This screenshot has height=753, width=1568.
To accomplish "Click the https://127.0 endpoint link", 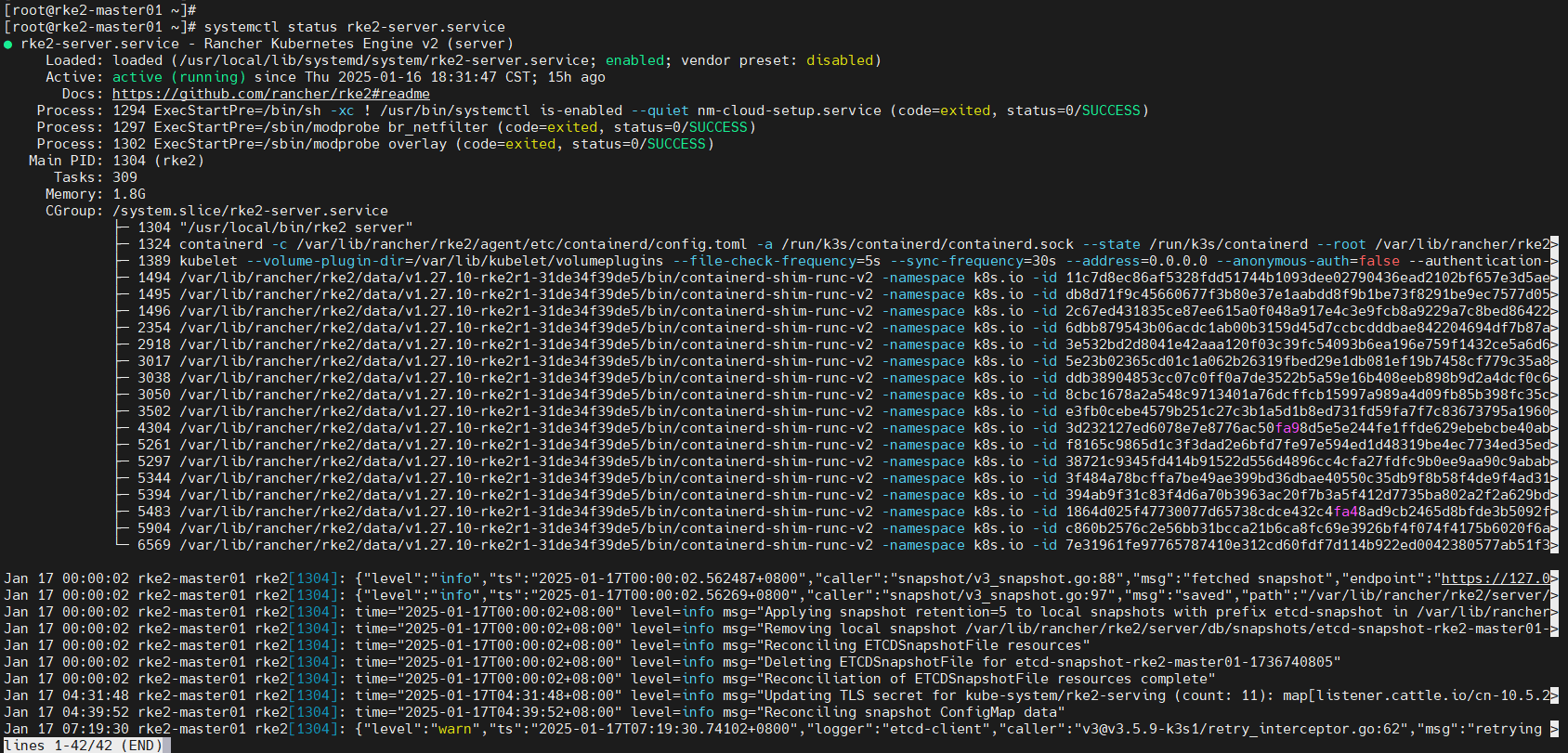I will point(1495,578).
